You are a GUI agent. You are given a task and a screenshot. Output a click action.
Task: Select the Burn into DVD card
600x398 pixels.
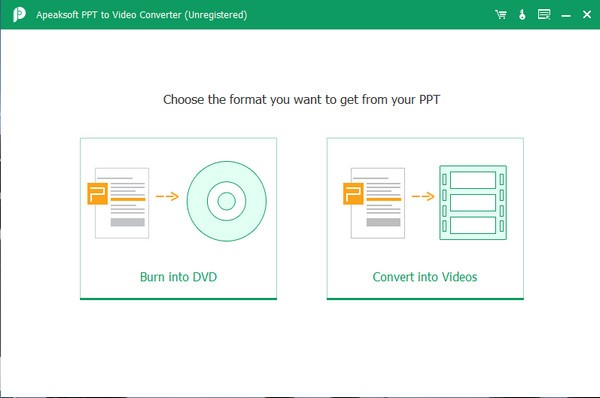point(178,219)
